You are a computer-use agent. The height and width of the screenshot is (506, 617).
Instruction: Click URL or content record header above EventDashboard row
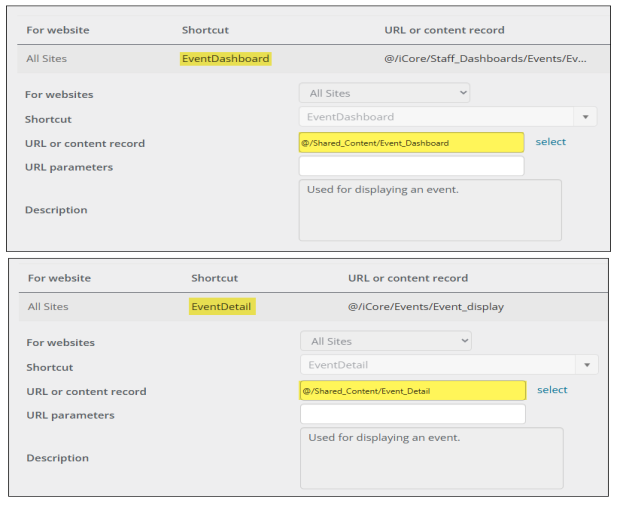coord(444,30)
